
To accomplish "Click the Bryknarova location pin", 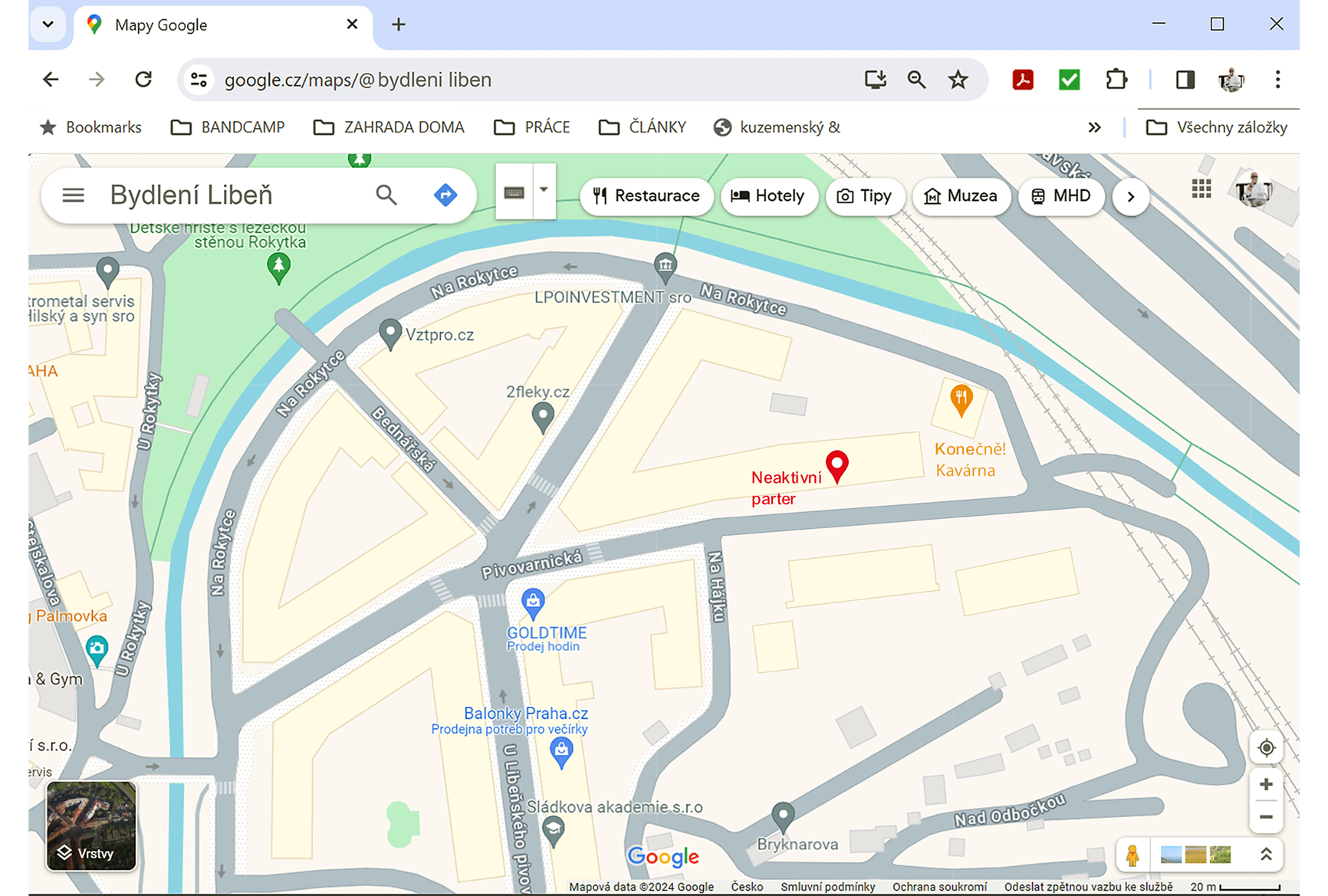I will [x=783, y=817].
